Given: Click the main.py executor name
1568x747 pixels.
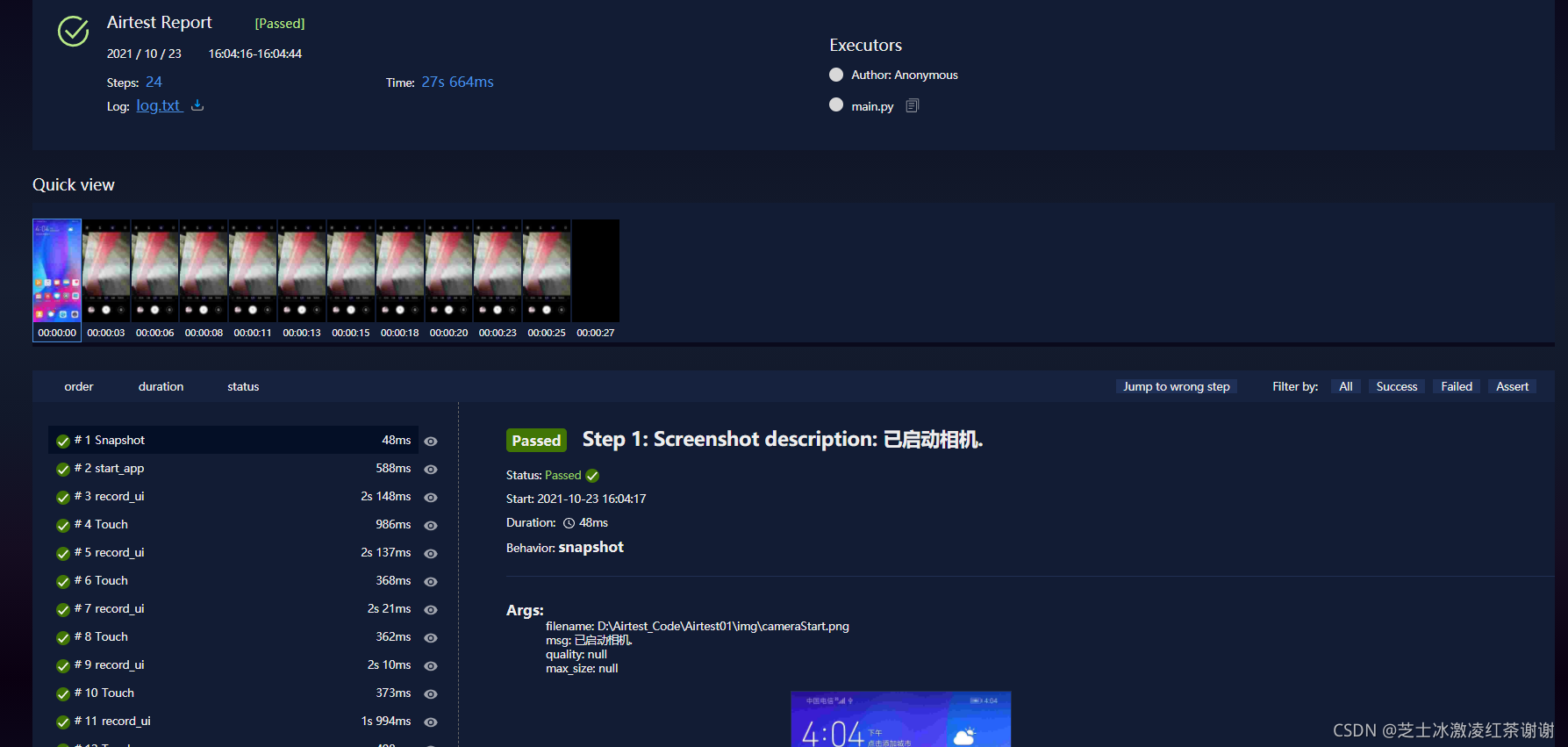Looking at the screenshot, I should pyautogui.click(x=872, y=106).
